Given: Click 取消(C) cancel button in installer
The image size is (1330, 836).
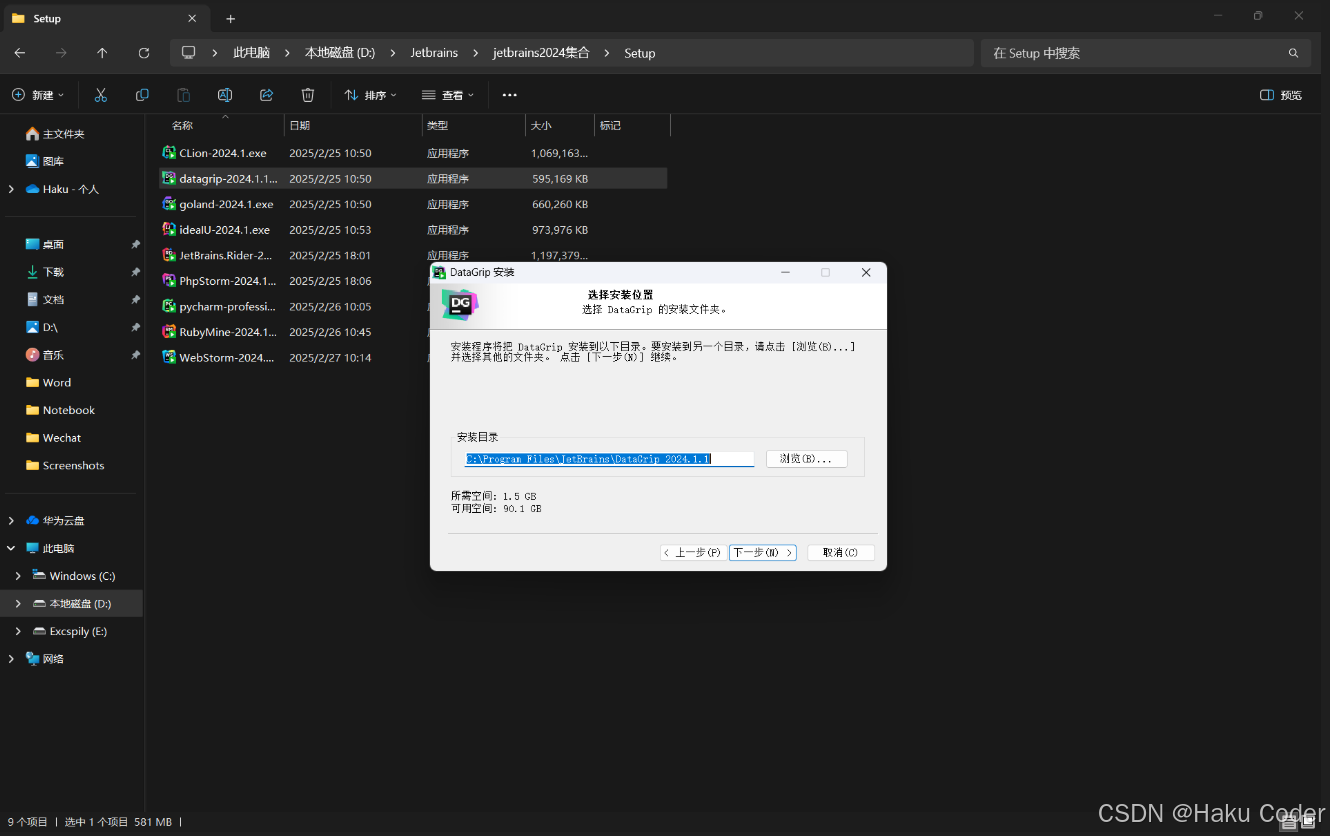Looking at the screenshot, I should 840,552.
